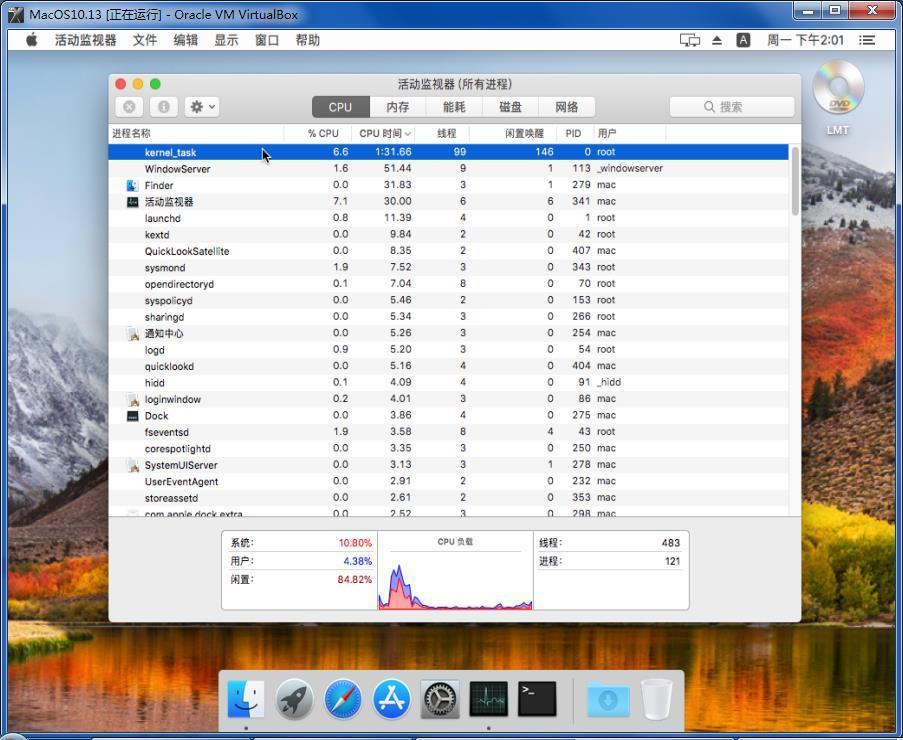Open Launchpad from the Dock
This screenshot has height=740, width=903.
click(x=294, y=699)
